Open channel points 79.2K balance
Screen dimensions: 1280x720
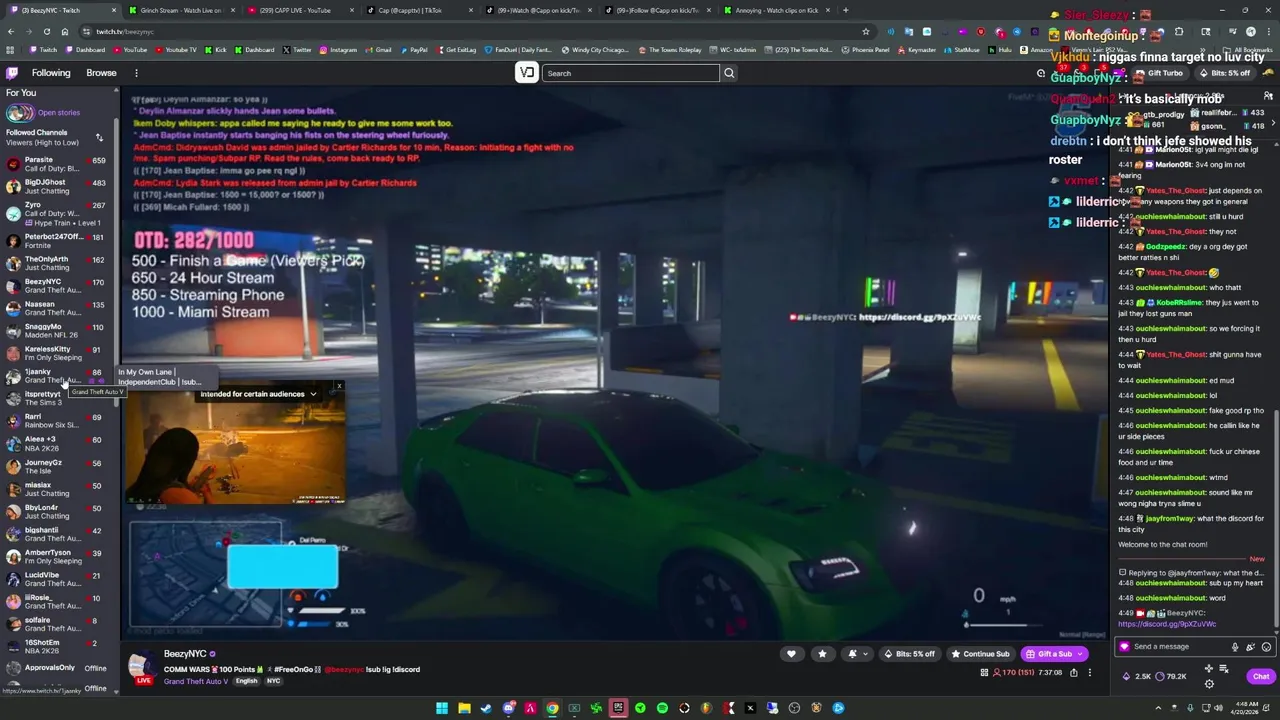click(1173, 677)
